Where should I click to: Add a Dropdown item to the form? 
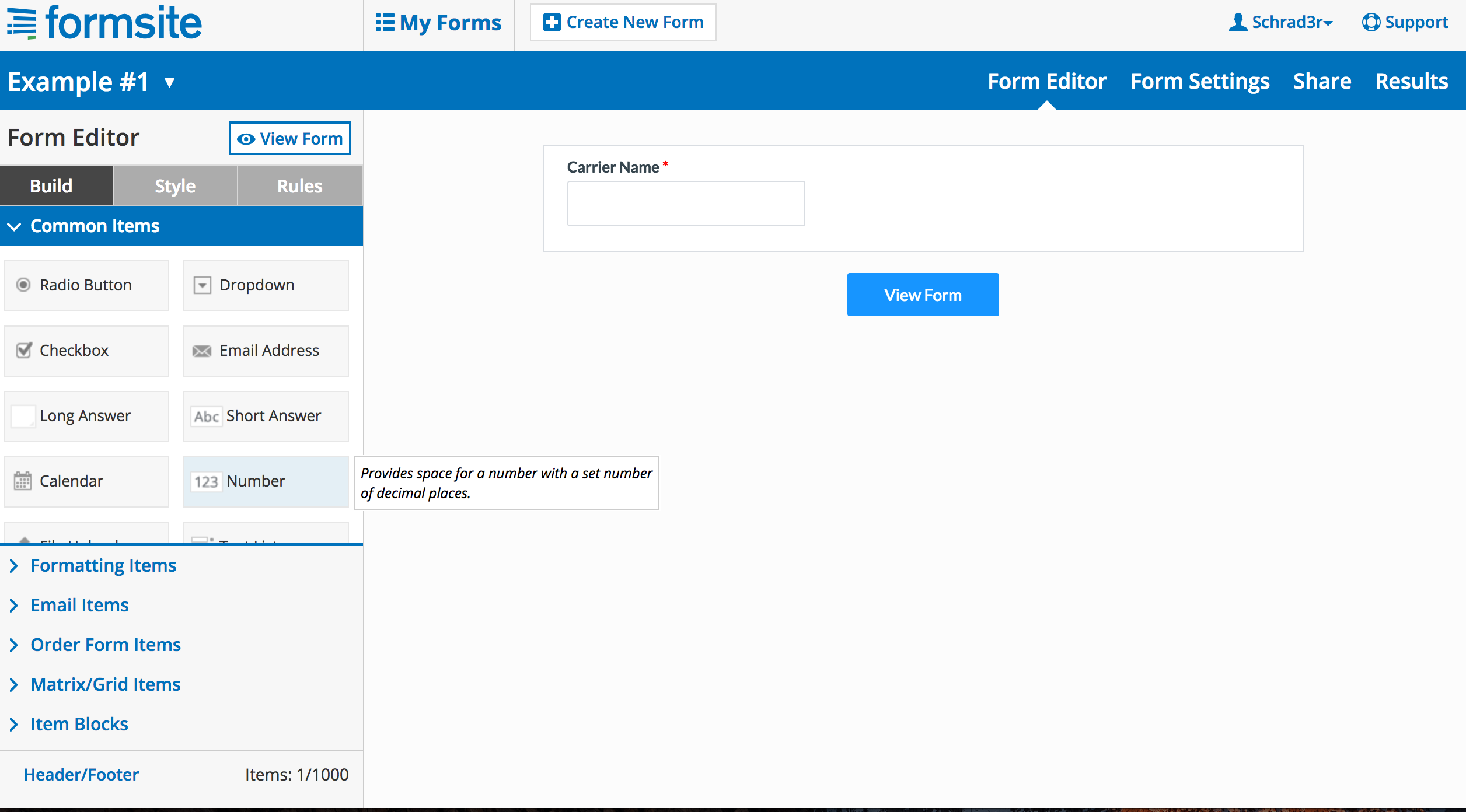(x=266, y=285)
